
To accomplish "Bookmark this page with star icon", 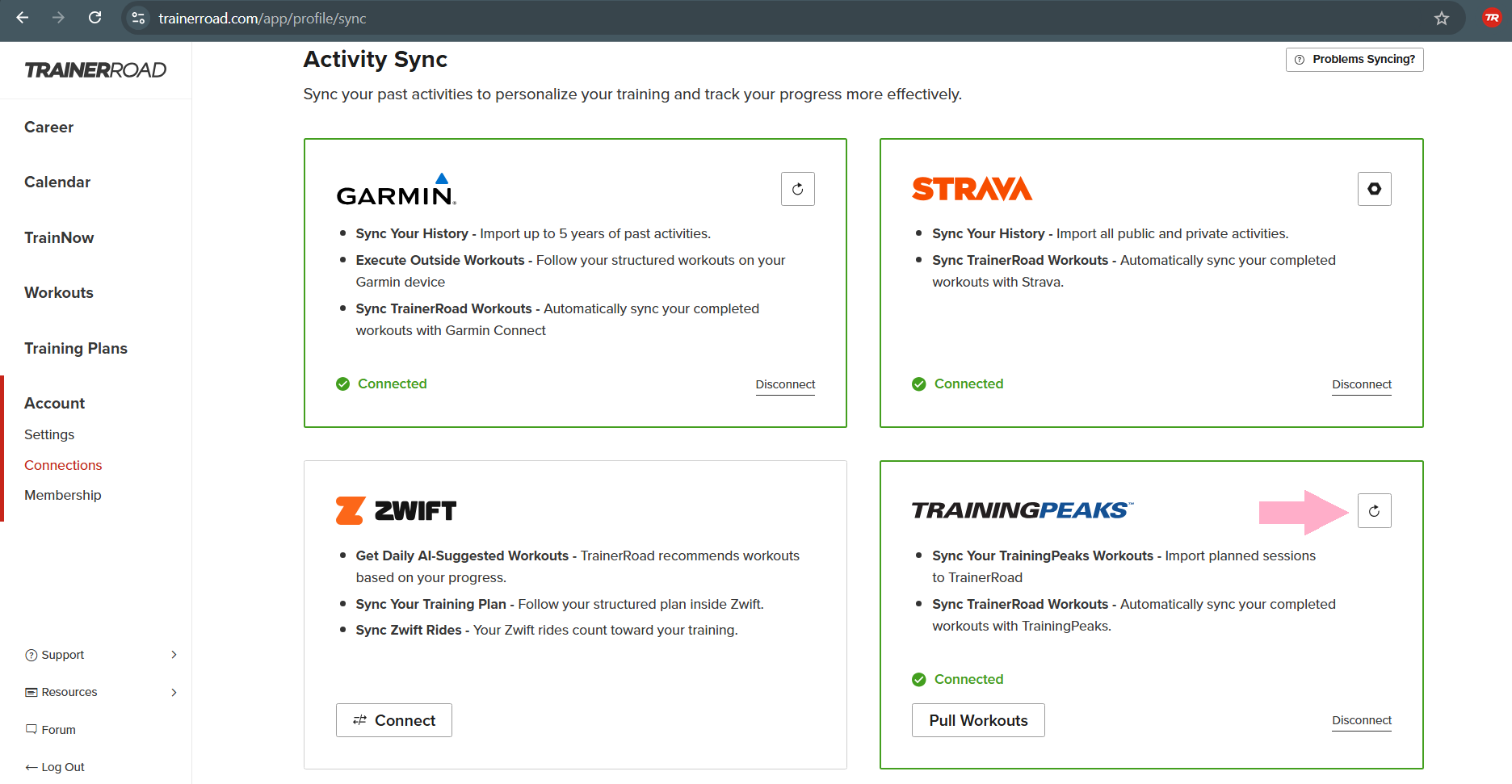I will (x=1442, y=18).
